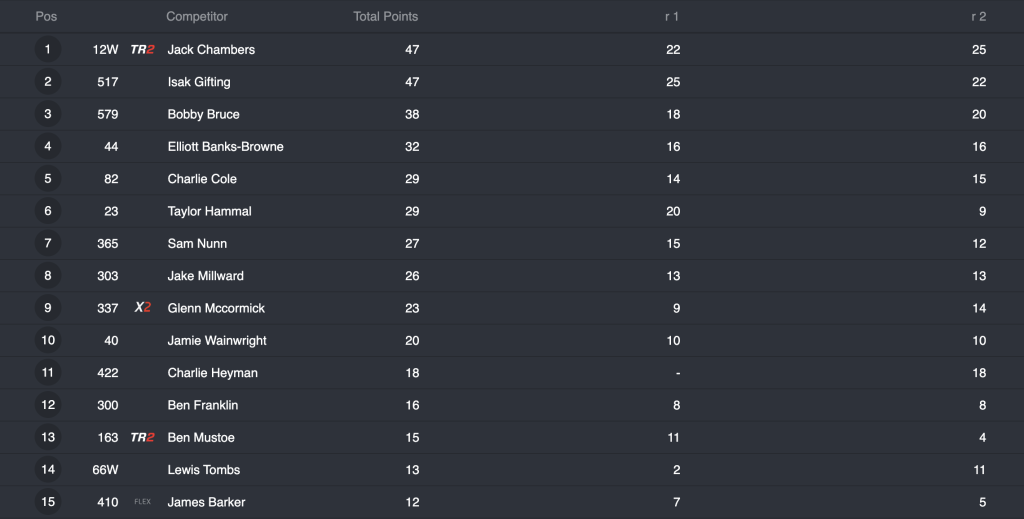Sort by the Total Points header
1024x519 pixels.
tap(385, 17)
